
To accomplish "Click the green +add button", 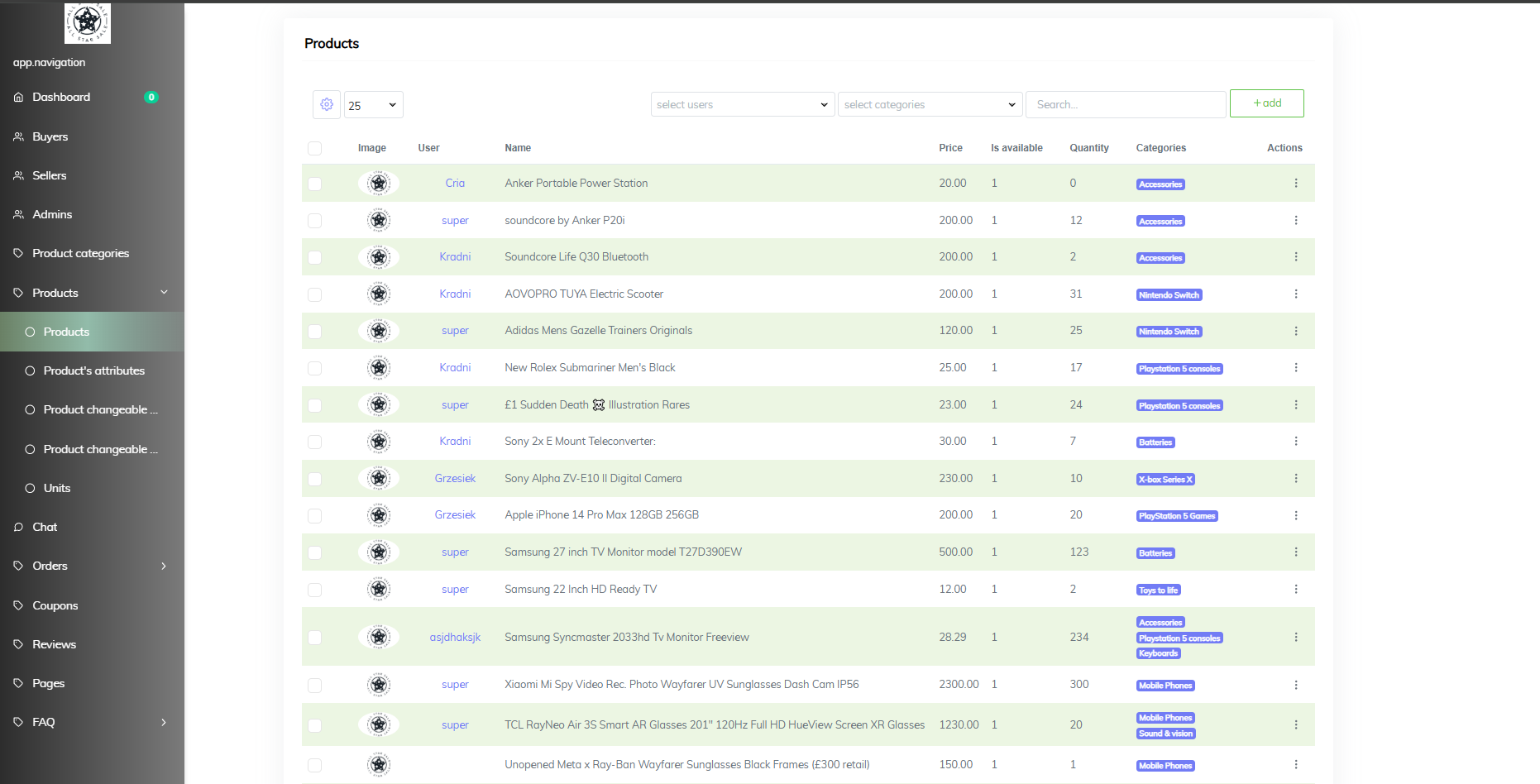I will click(x=1266, y=103).
